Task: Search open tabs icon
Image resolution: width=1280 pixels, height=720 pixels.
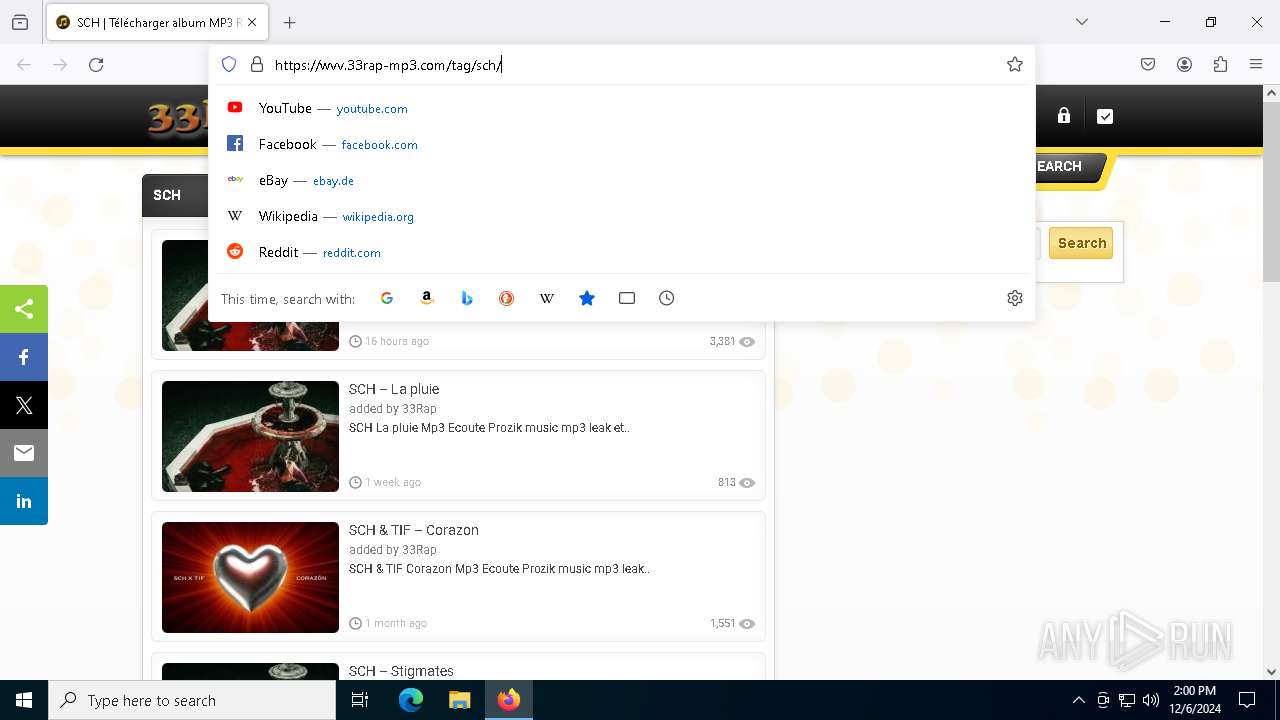Action: 627,298
